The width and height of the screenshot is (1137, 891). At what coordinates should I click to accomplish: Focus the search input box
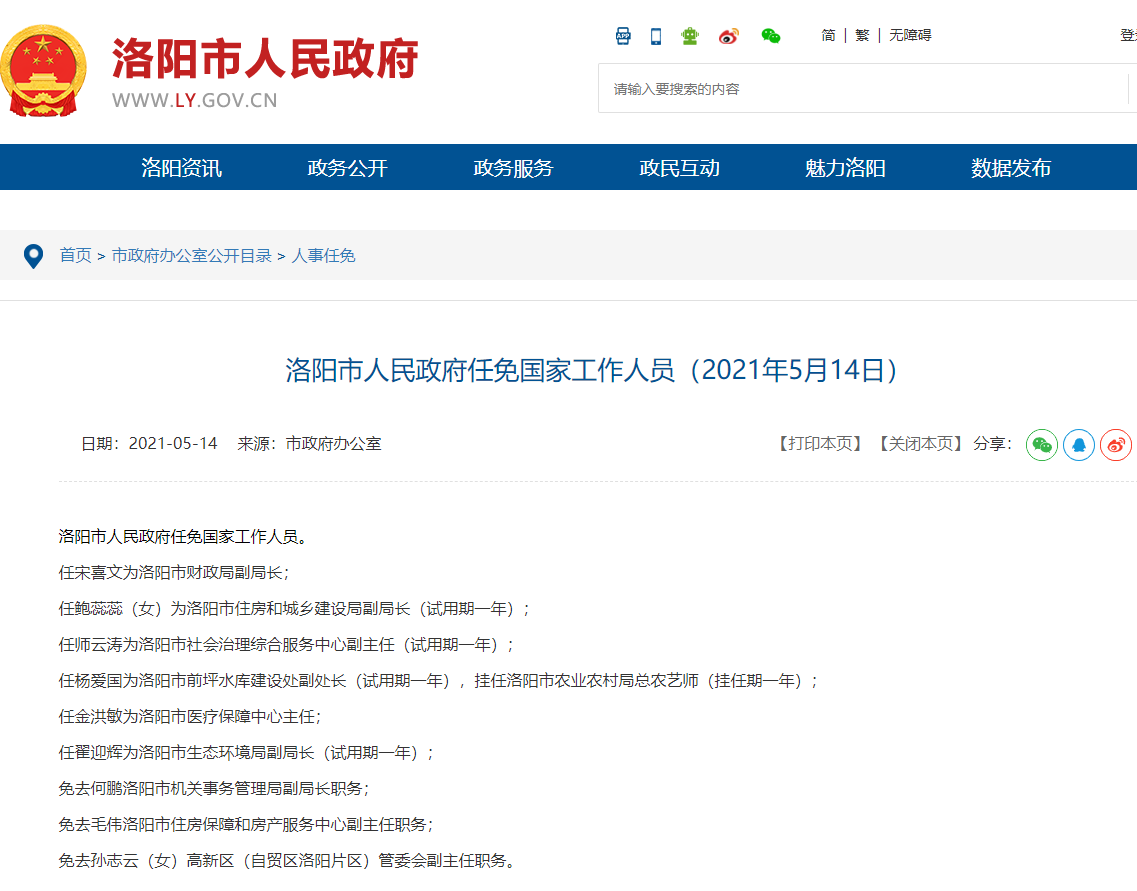(860, 89)
